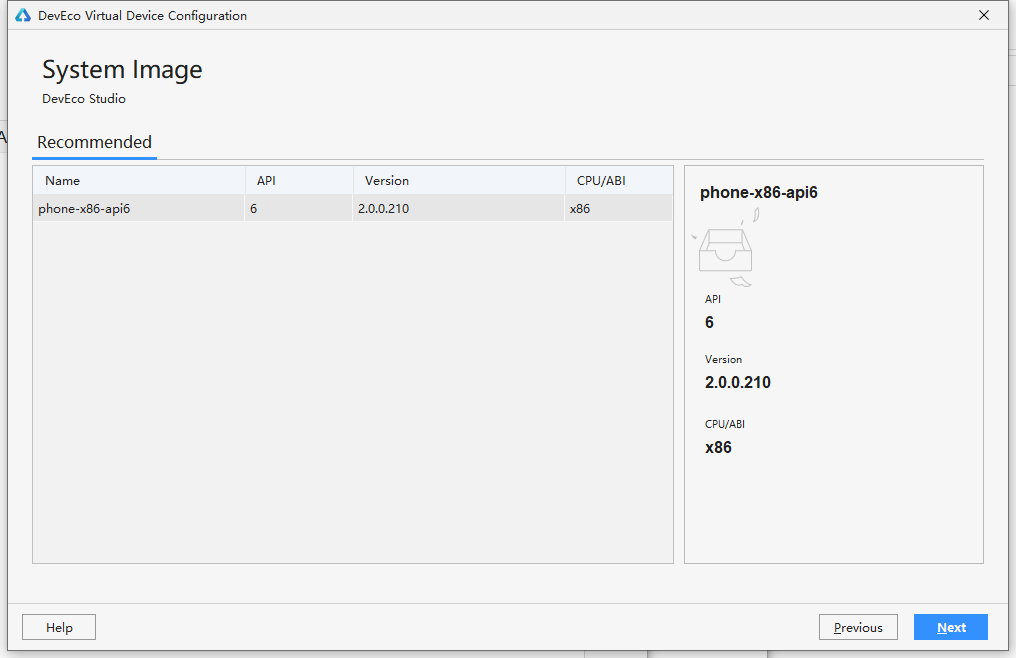
Task: Select the phone-x86-api6 image row
Action: click(352, 208)
